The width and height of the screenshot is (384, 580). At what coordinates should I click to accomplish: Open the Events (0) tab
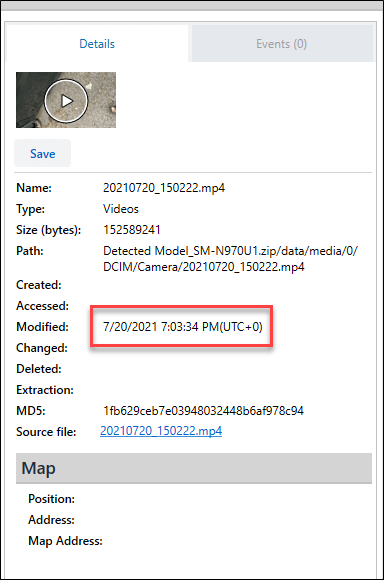(282, 44)
